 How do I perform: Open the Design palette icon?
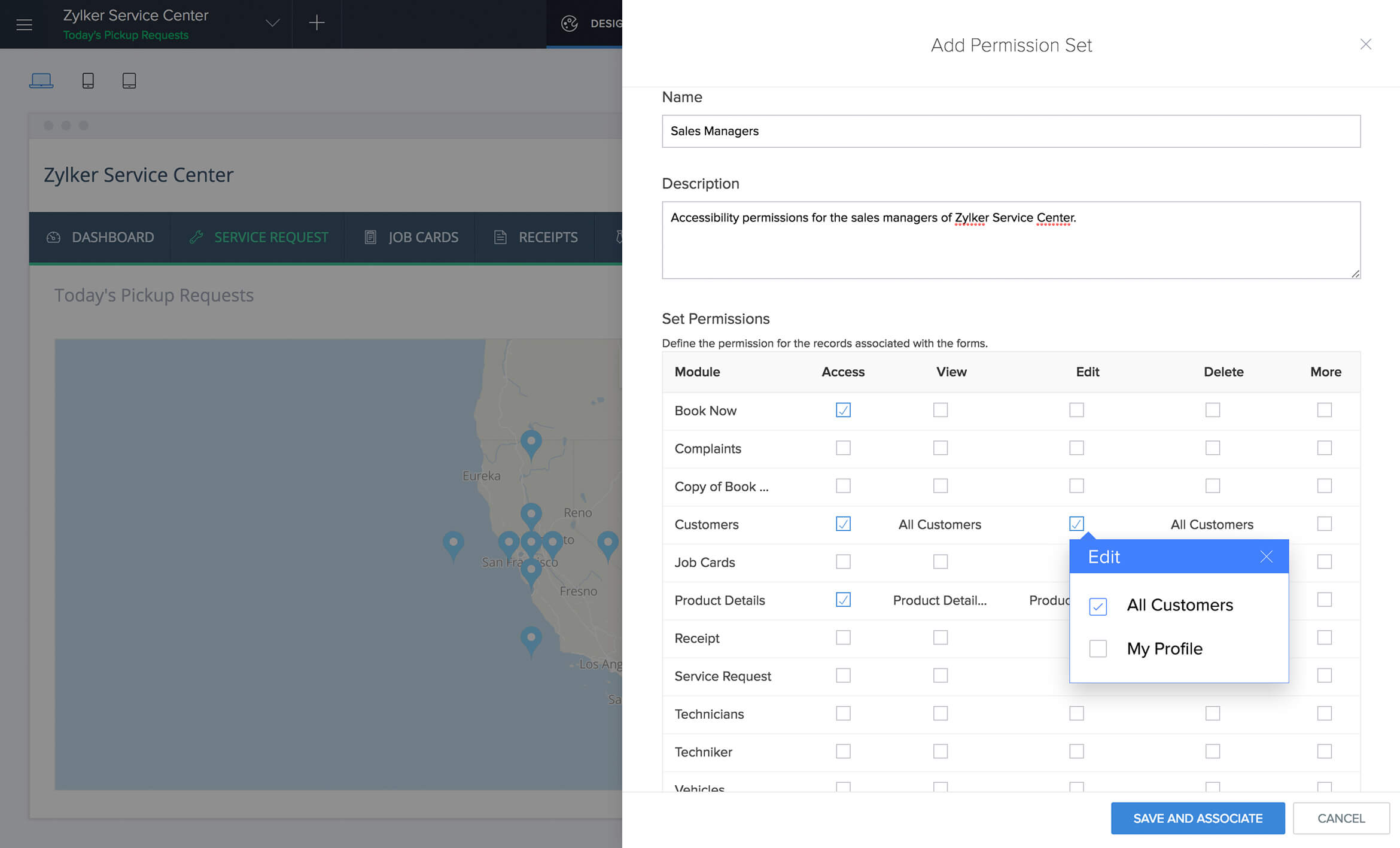click(570, 23)
